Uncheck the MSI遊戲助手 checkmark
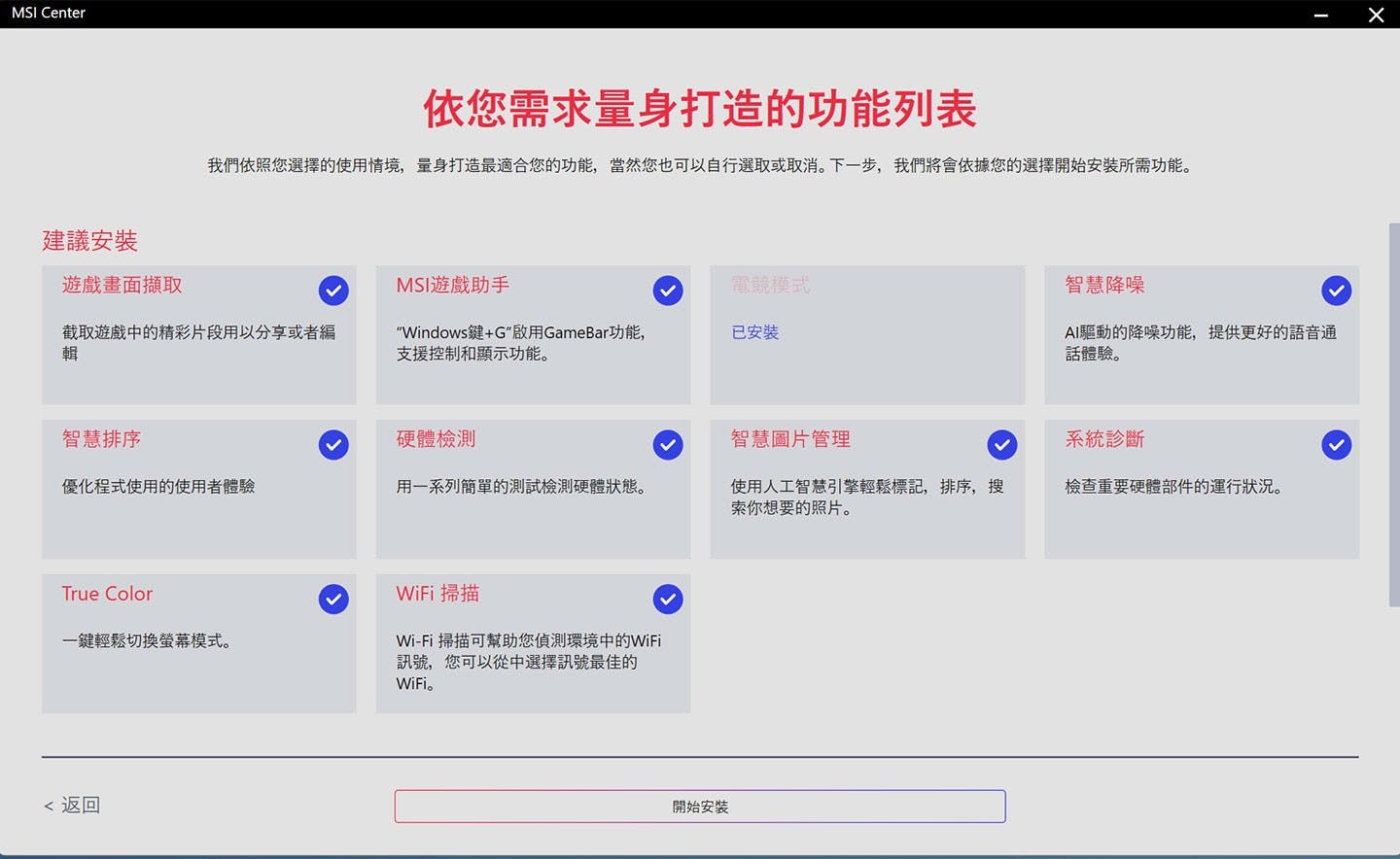 pos(668,291)
